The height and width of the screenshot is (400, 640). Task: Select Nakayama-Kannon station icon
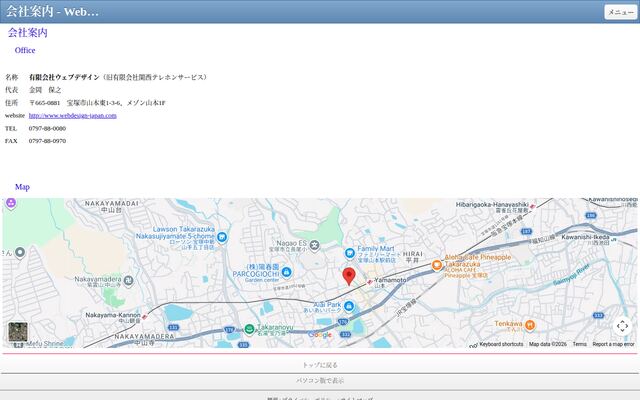pyautogui.click(x=144, y=316)
